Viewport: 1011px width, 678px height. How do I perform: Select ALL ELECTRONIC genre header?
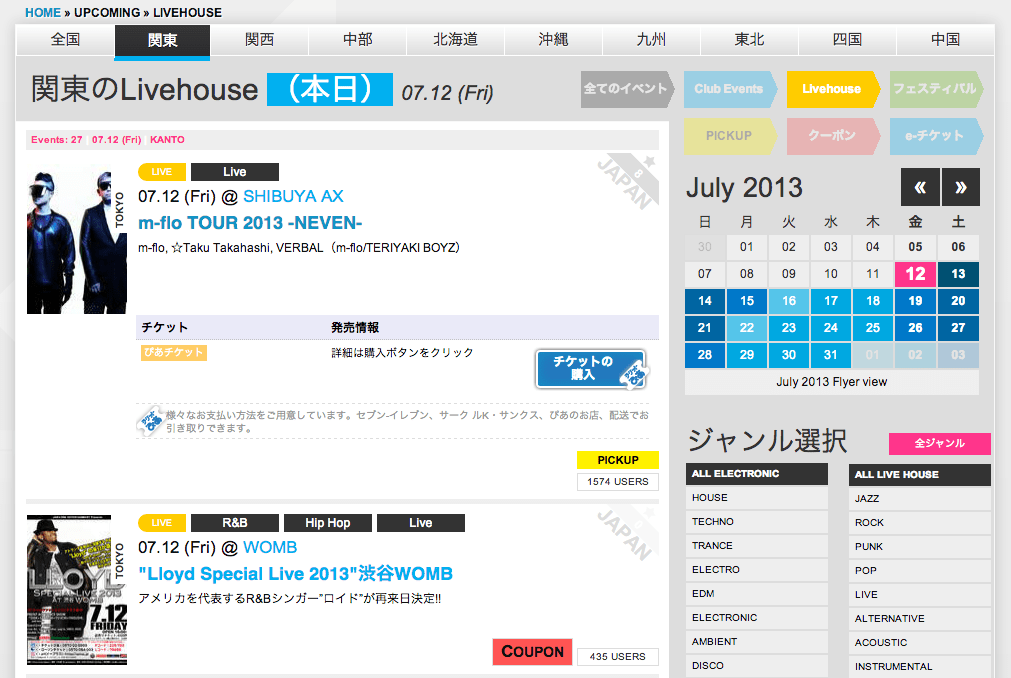(757, 474)
